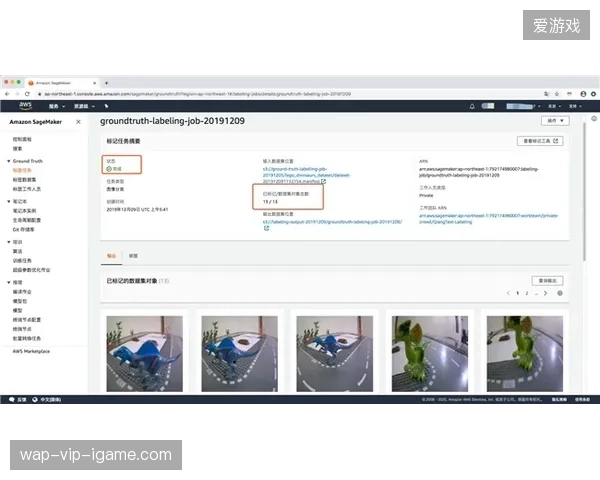Open 控制面板 dashboard in sidebar
The width and height of the screenshot is (600, 480).
click(x=22, y=139)
